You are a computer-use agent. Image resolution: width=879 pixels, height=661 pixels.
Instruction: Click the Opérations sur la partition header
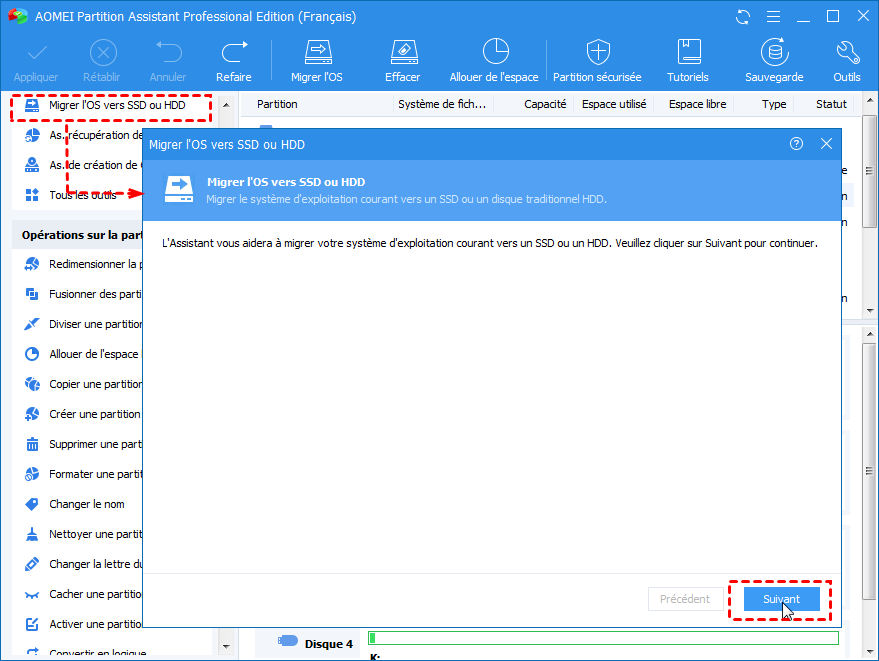click(77, 235)
